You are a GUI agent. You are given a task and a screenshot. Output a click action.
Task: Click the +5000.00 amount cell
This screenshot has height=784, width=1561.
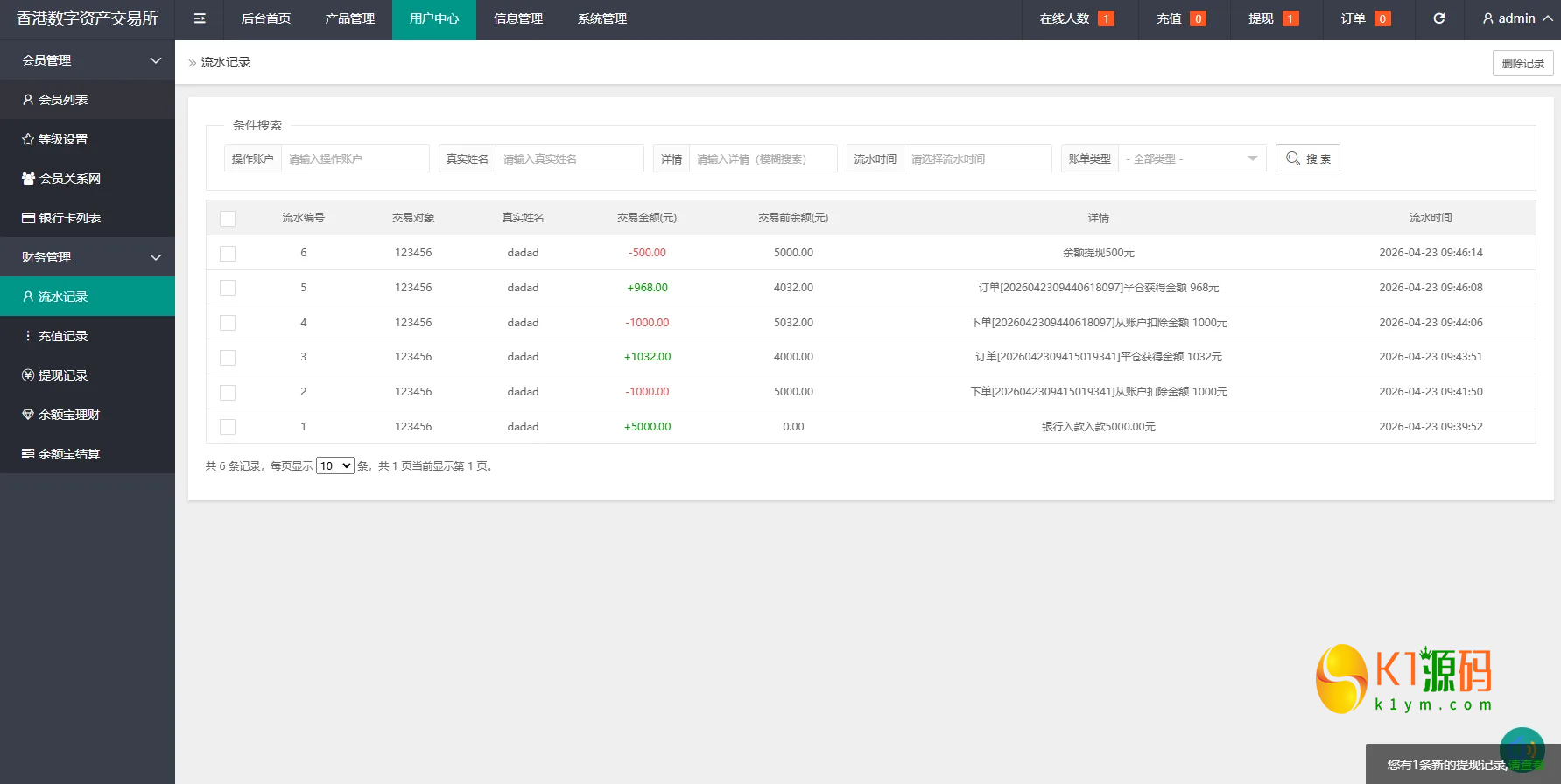pyautogui.click(x=647, y=427)
